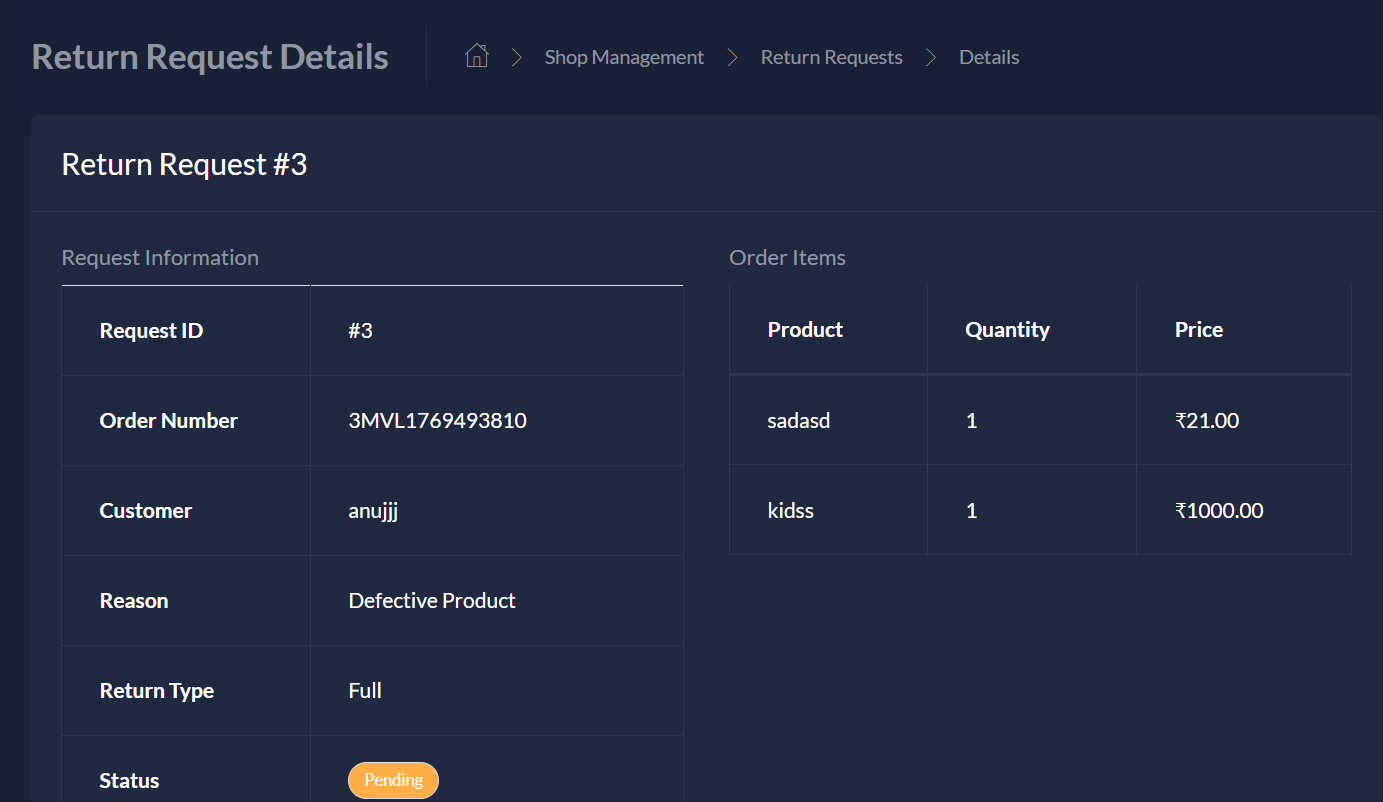Select the Details breadcrumb item
This screenshot has width=1383, height=802.
click(989, 57)
